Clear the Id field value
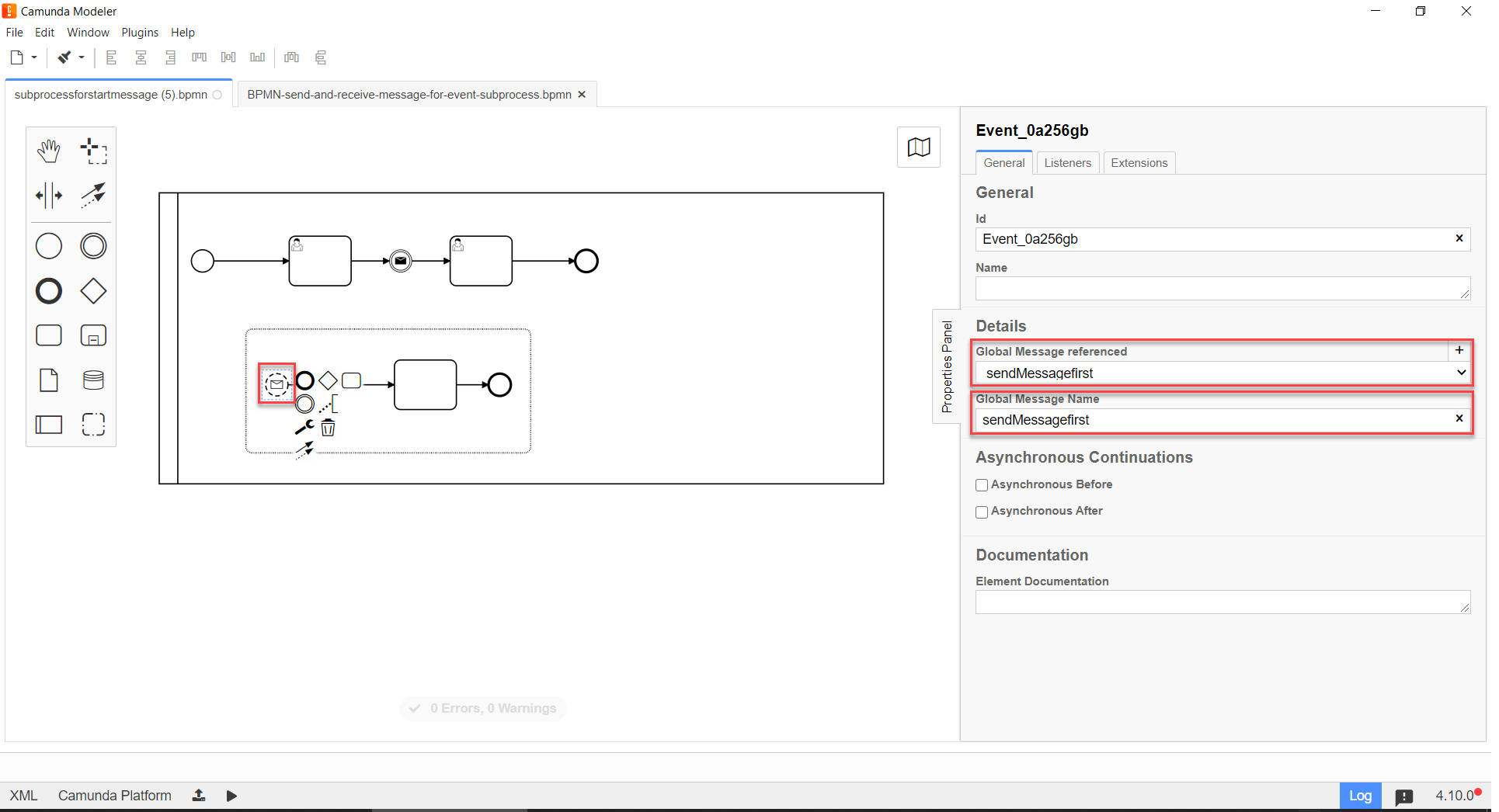This screenshot has width=1499, height=812. click(1459, 239)
